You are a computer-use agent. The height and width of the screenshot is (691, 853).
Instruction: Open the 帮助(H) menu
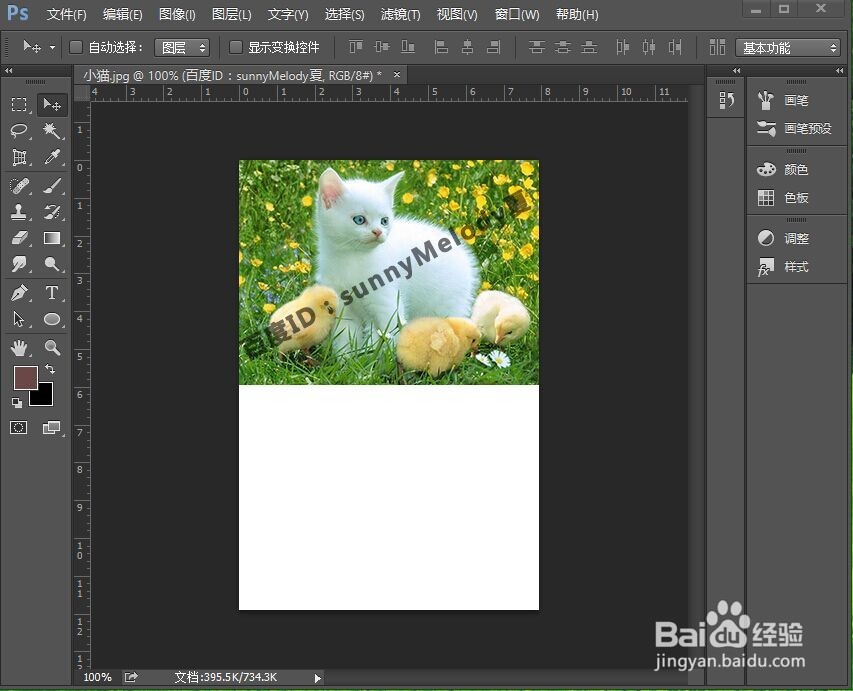click(577, 15)
